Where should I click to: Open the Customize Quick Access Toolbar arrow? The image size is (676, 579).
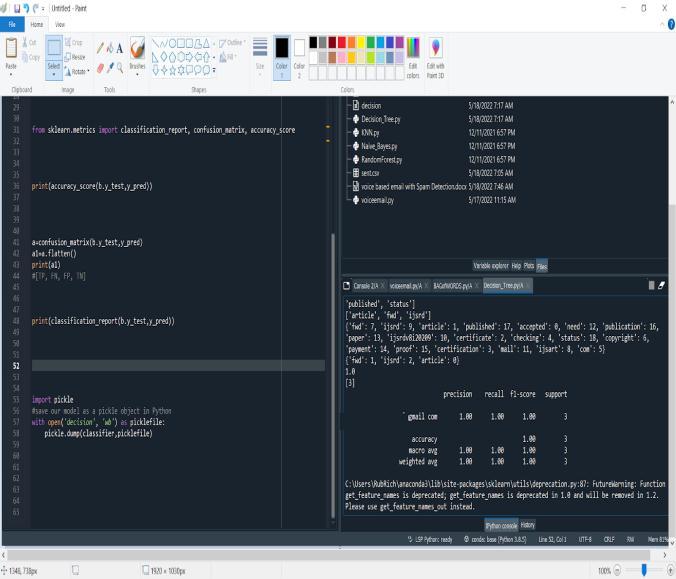click(x=43, y=9)
